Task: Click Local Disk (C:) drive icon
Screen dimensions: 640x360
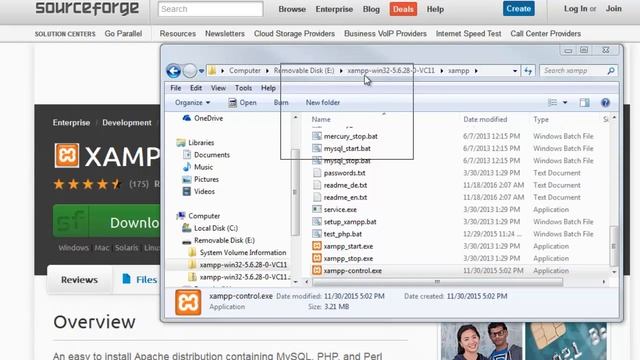Action: [x=187, y=228]
